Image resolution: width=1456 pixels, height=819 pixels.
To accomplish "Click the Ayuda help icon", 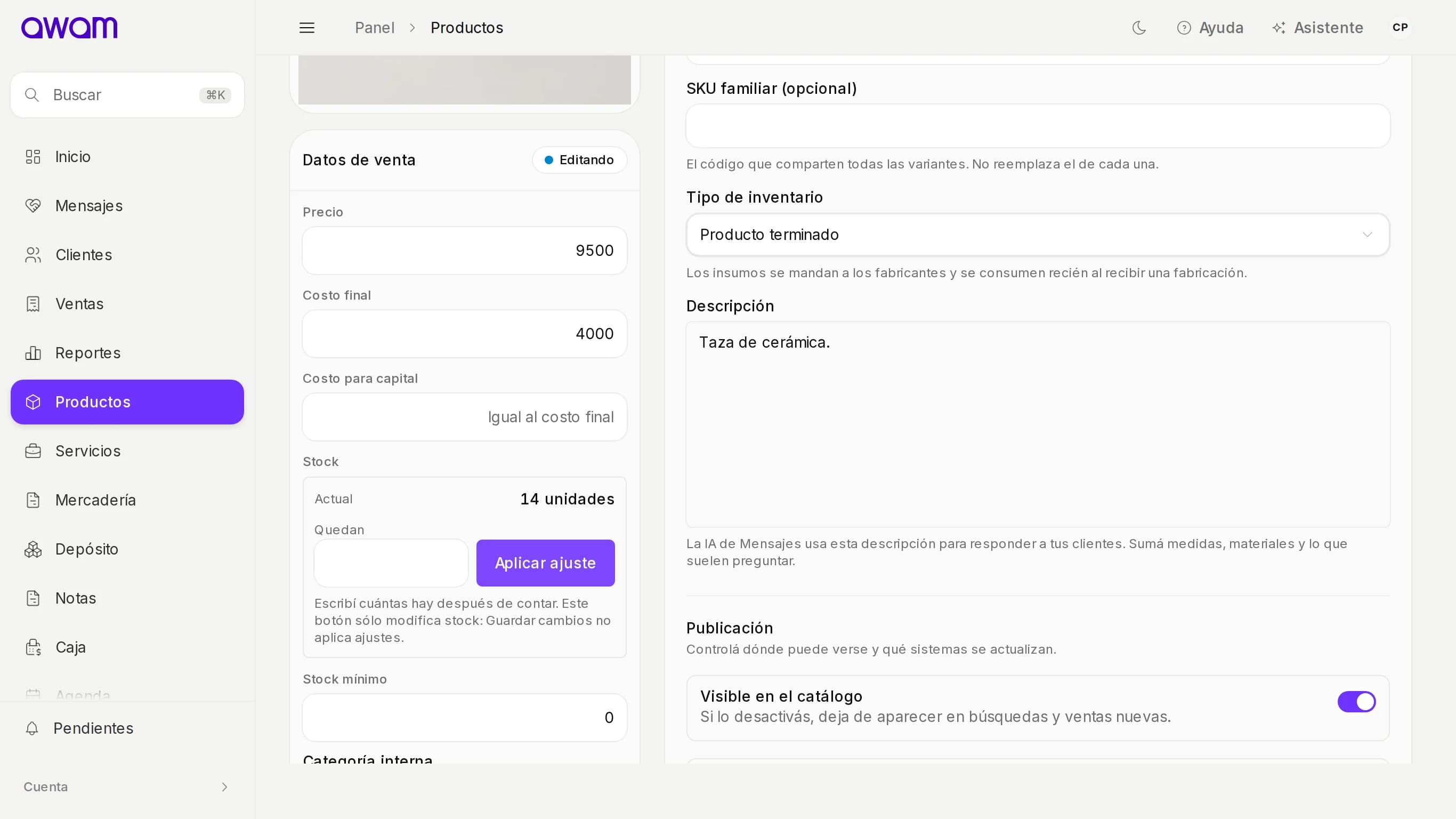I will point(1184,28).
